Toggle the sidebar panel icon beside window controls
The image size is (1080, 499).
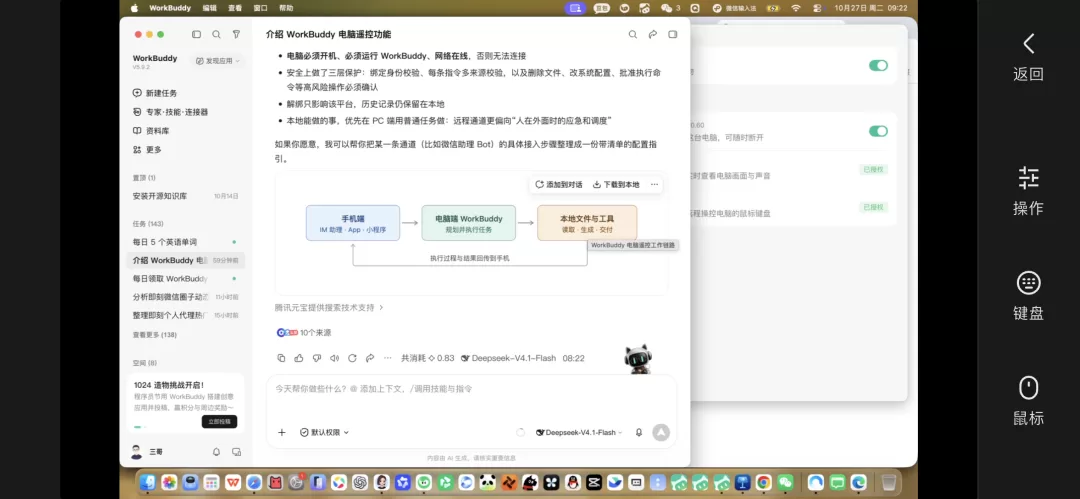click(196, 34)
